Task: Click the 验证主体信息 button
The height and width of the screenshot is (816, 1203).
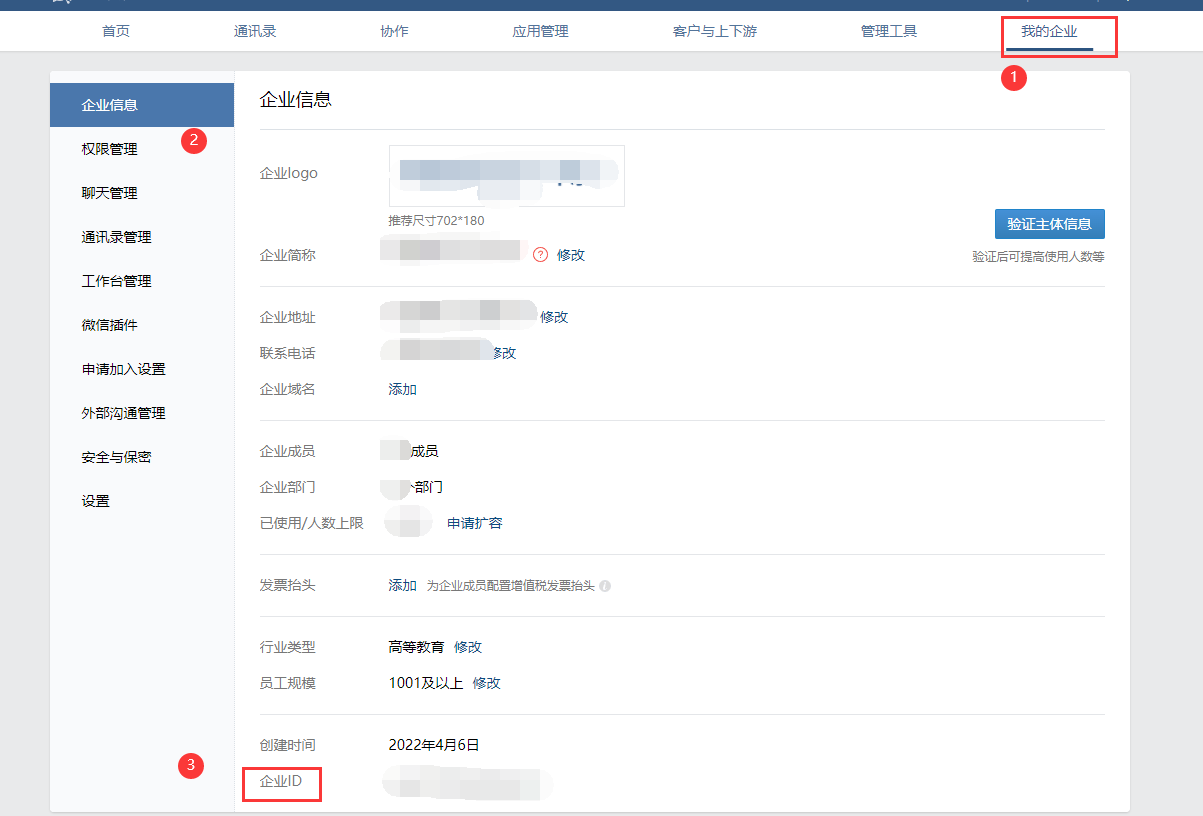Action: coord(1050,224)
